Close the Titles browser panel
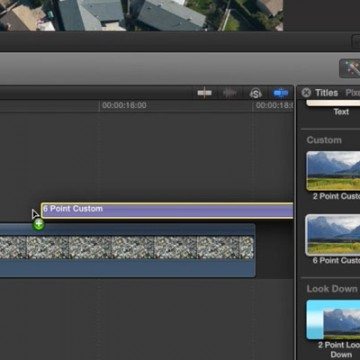The width and height of the screenshot is (360, 360). pyautogui.click(x=306, y=93)
